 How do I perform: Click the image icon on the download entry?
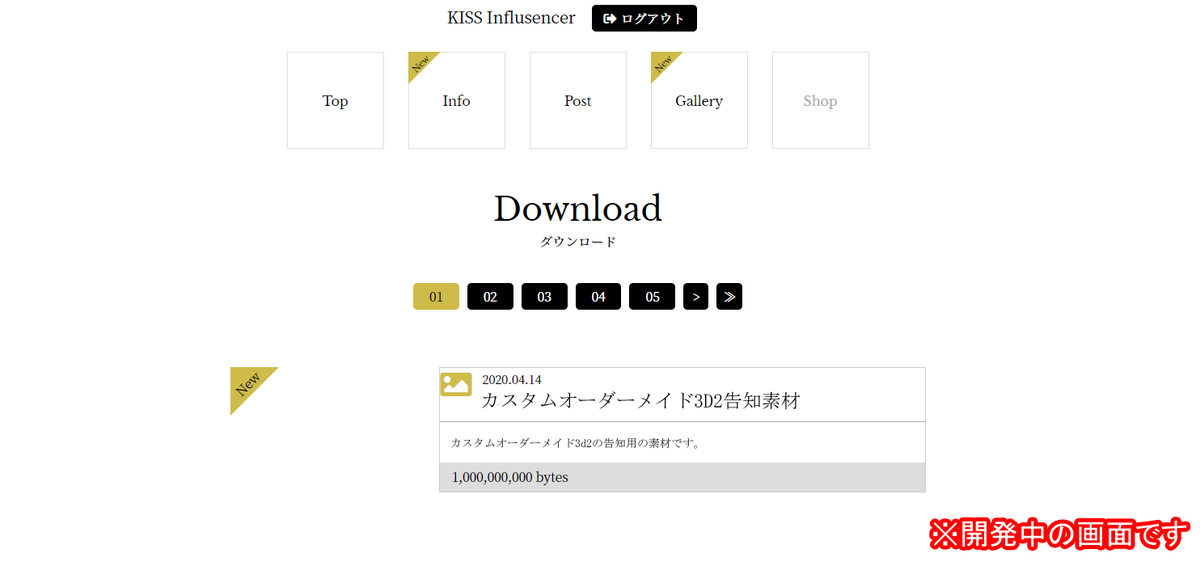(x=456, y=384)
